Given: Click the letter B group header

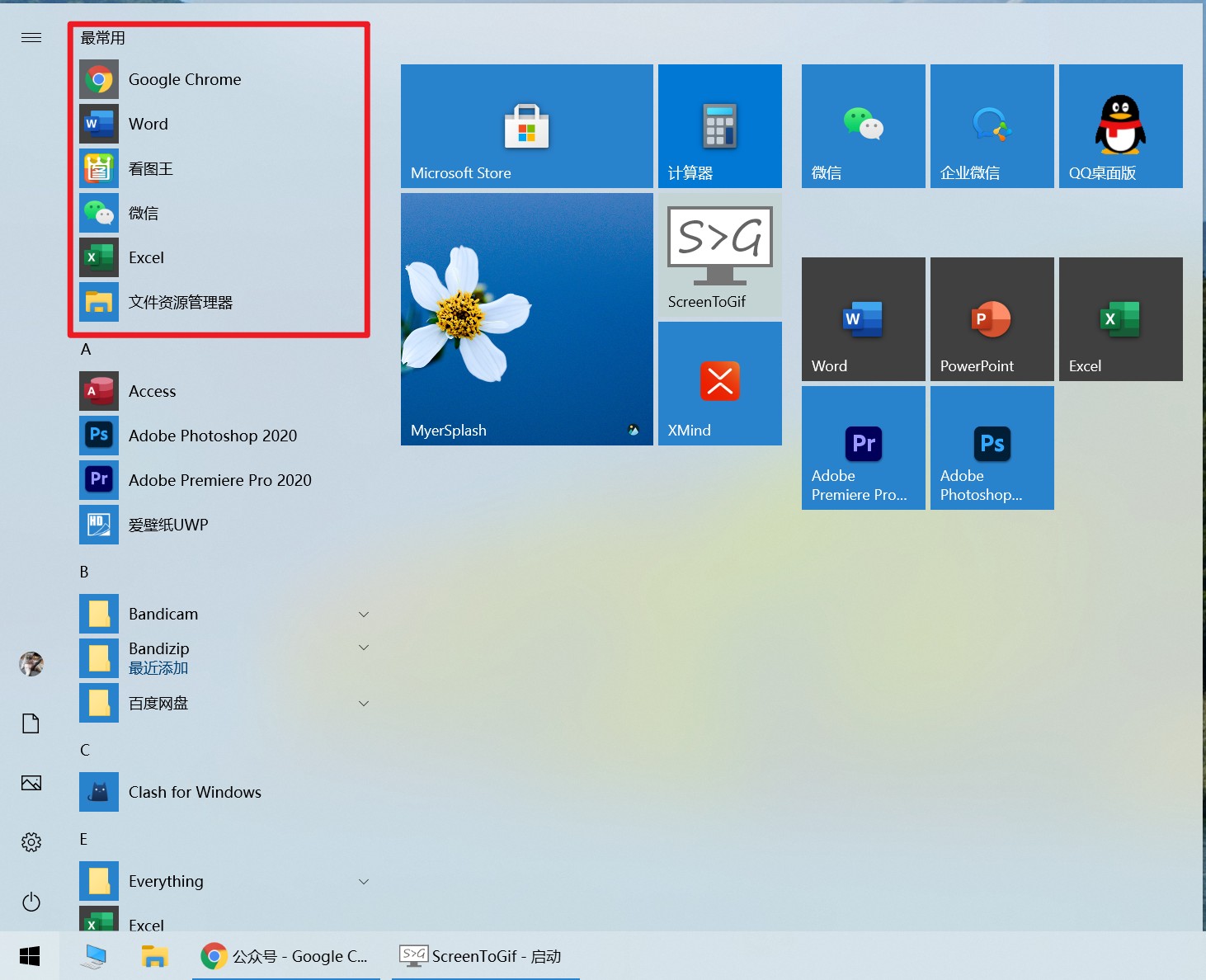Looking at the screenshot, I should [84, 572].
